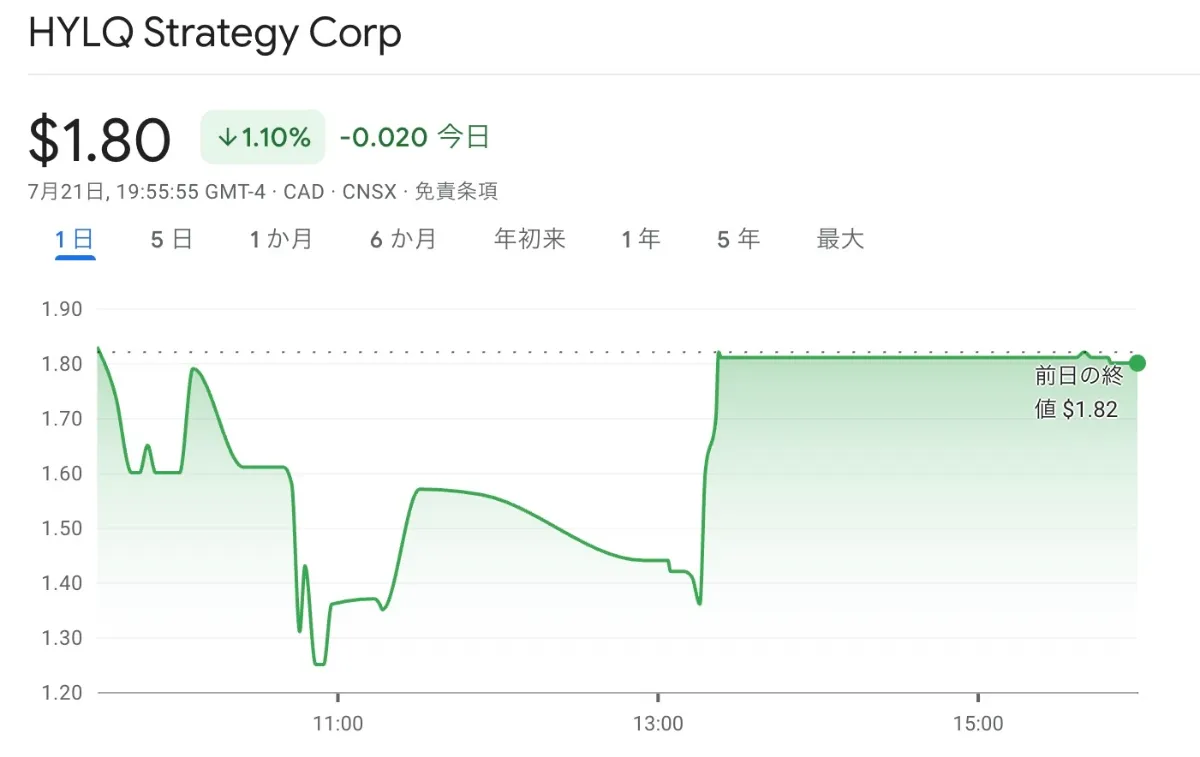1200x757 pixels.
Task: Switch chart to 1年 range
Action: pyautogui.click(x=640, y=239)
